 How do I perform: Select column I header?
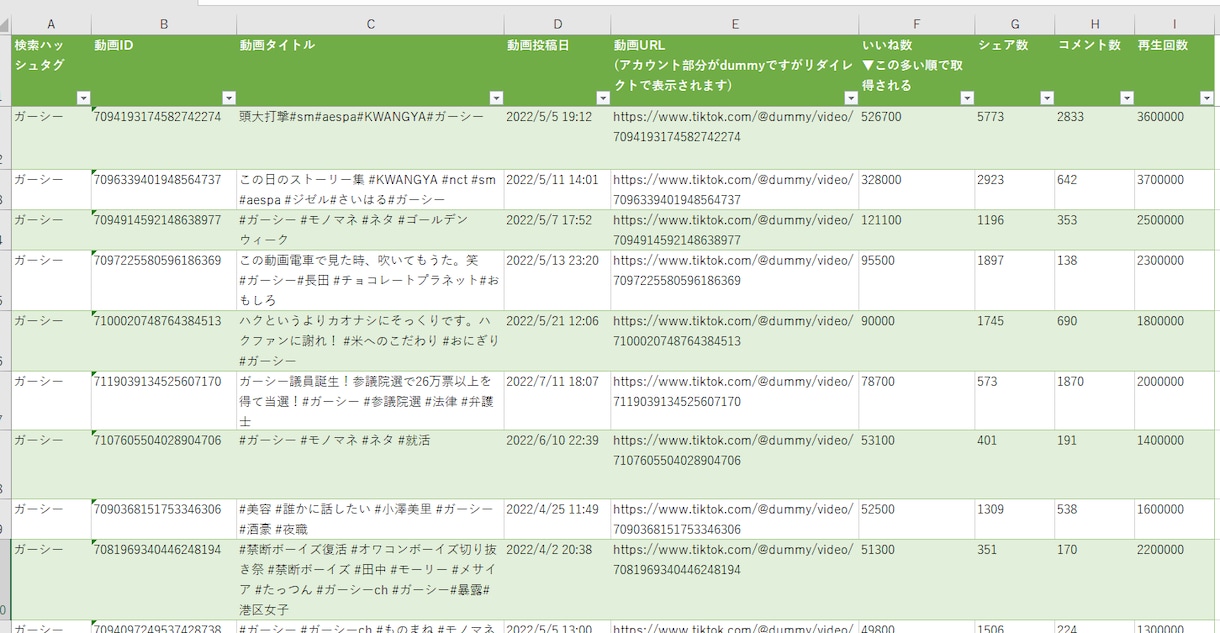(1175, 24)
